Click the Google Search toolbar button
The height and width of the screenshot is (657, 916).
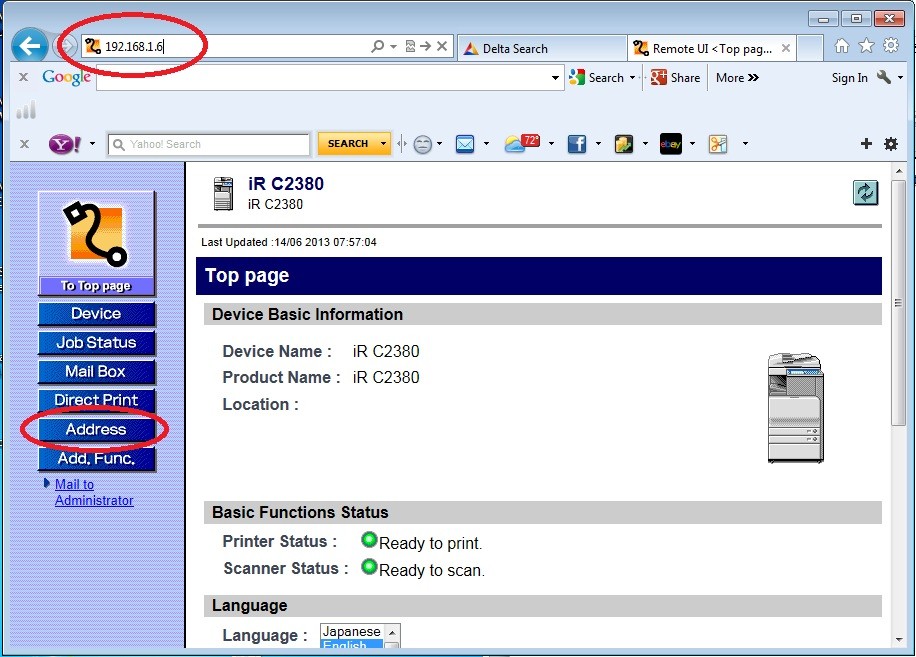pyautogui.click(x=596, y=78)
